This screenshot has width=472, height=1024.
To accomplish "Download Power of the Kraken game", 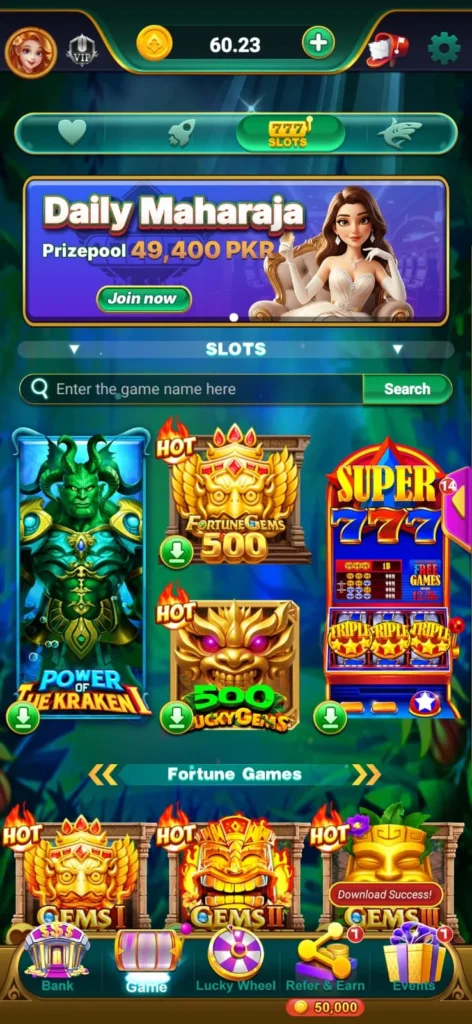I will click(x=23, y=718).
